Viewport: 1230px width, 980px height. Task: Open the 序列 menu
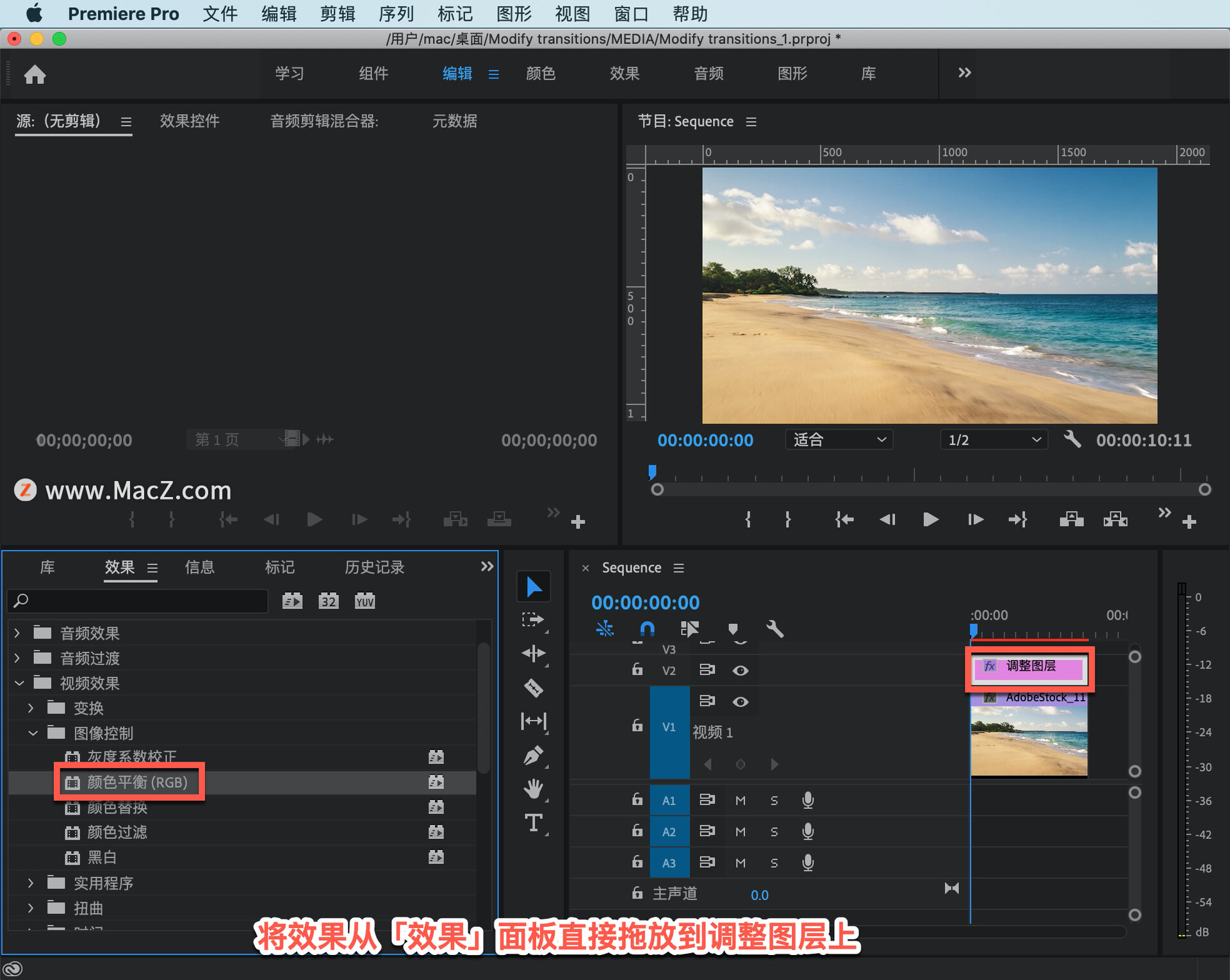[x=396, y=13]
